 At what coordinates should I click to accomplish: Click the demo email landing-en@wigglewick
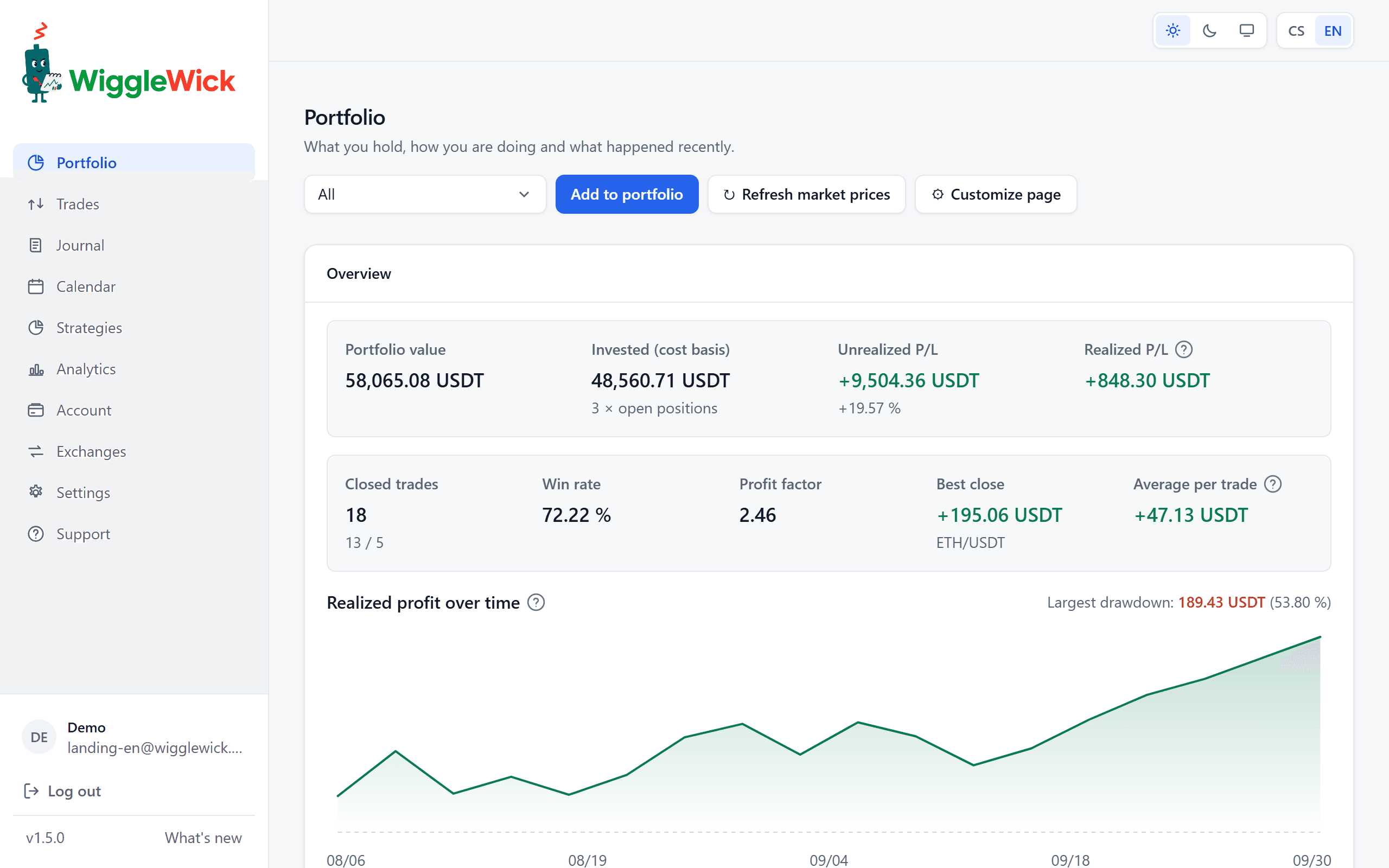[155, 748]
